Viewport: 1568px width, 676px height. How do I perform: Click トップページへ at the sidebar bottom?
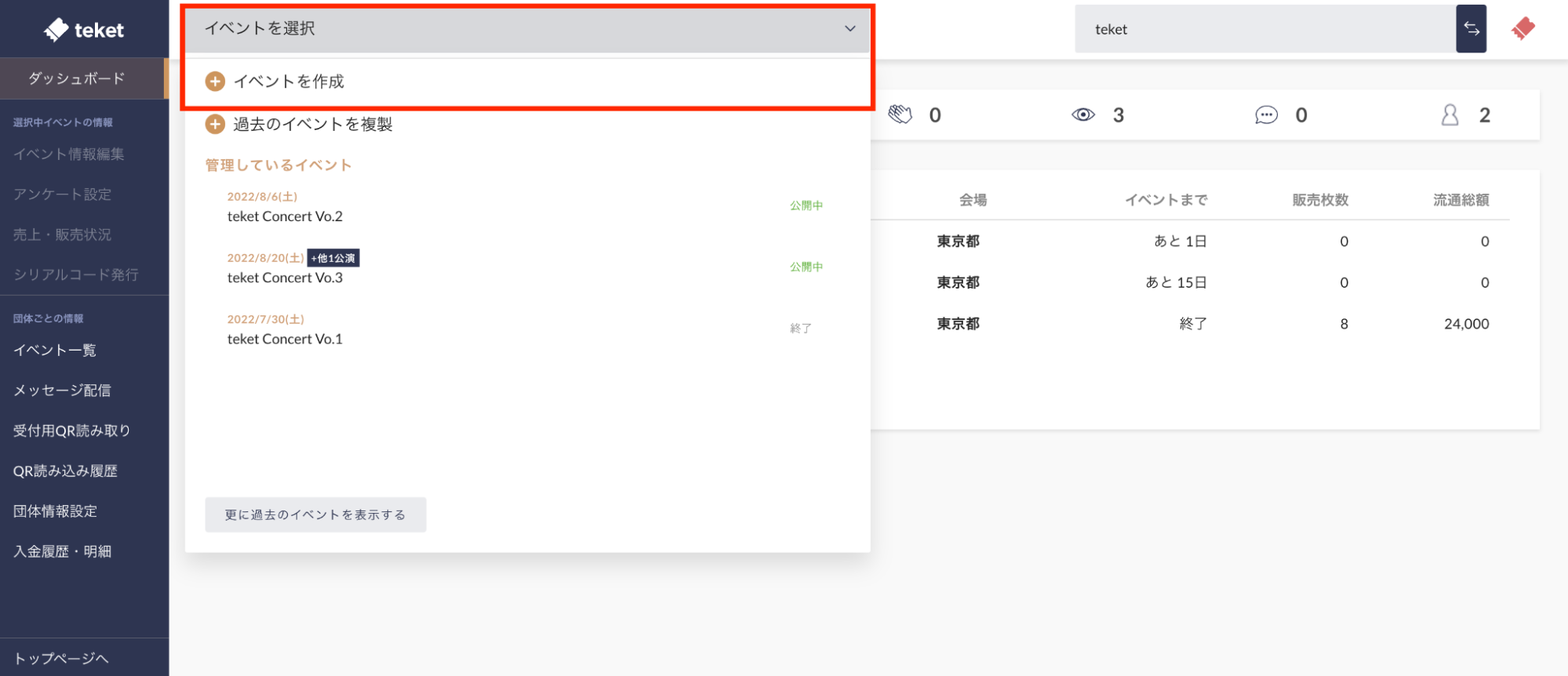(61, 658)
